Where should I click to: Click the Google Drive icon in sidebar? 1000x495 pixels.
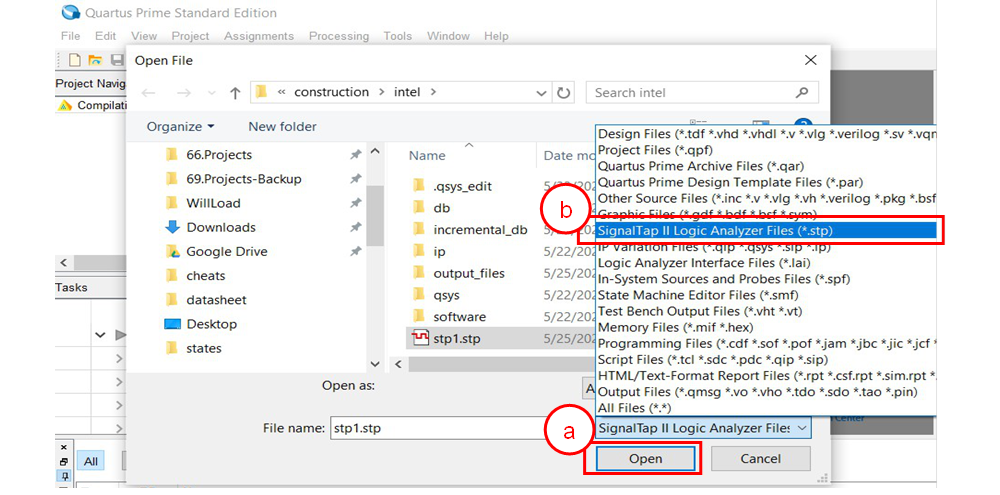[x=172, y=251]
